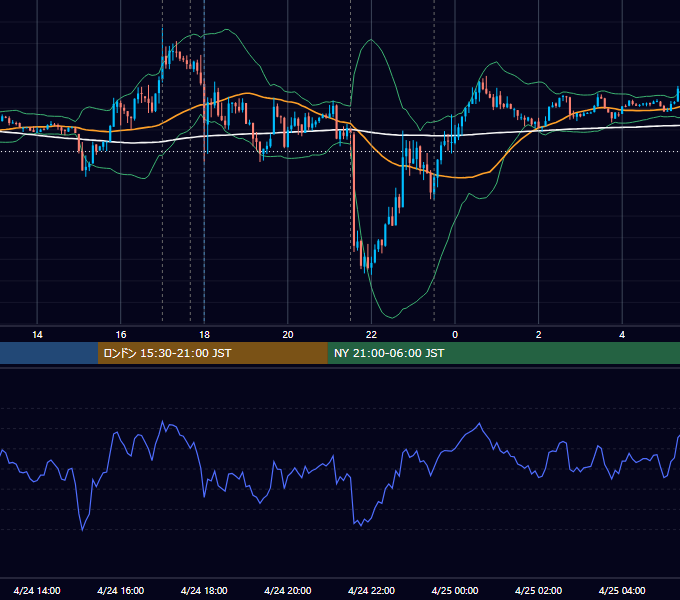
Task: Click the NY 21:00-06:00 JST session bar
Action: coord(503,353)
